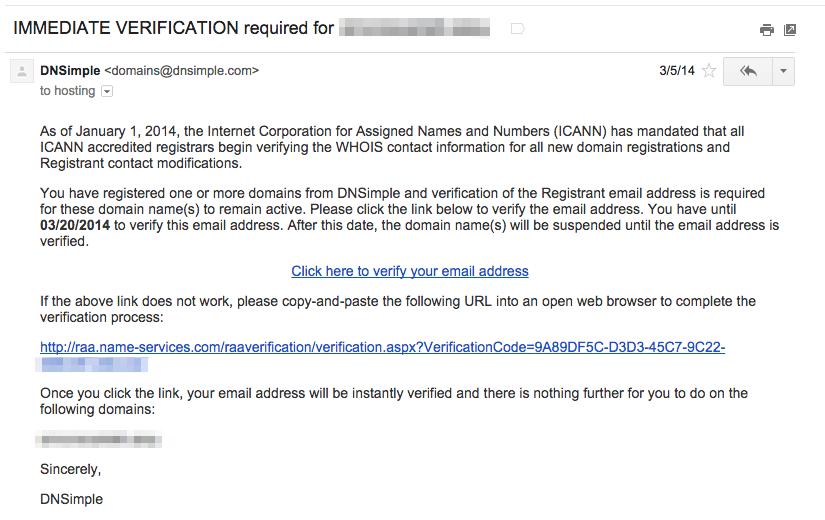825x520 pixels.
Task: Click the DNSimple signature at the bottom
Action: click(x=71, y=498)
